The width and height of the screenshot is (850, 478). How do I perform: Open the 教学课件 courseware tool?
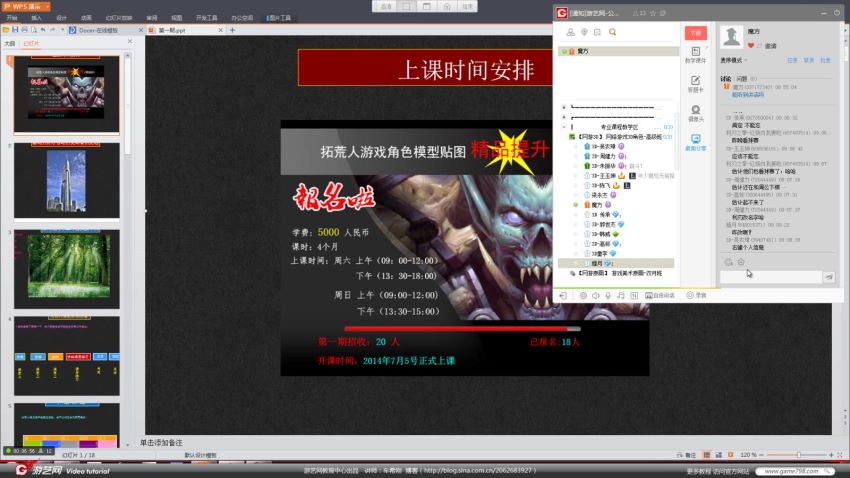click(x=696, y=55)
